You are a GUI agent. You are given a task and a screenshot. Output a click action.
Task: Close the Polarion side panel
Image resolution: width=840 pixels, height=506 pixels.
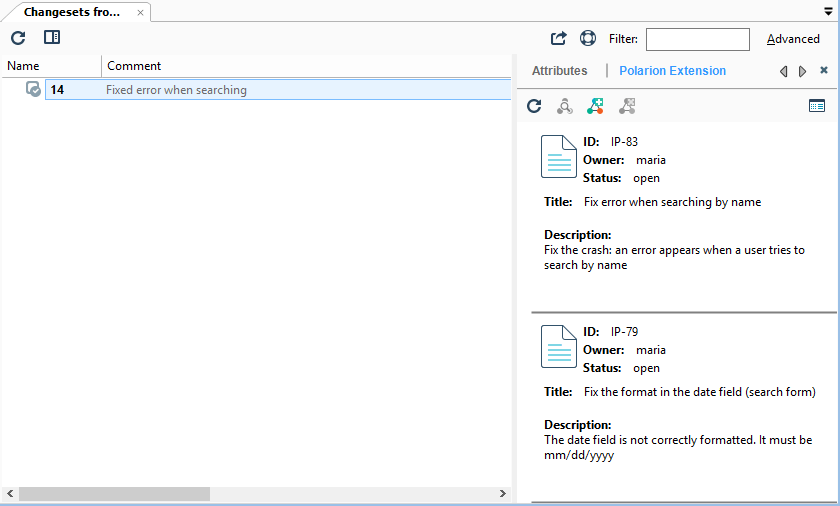coord(824,70)
